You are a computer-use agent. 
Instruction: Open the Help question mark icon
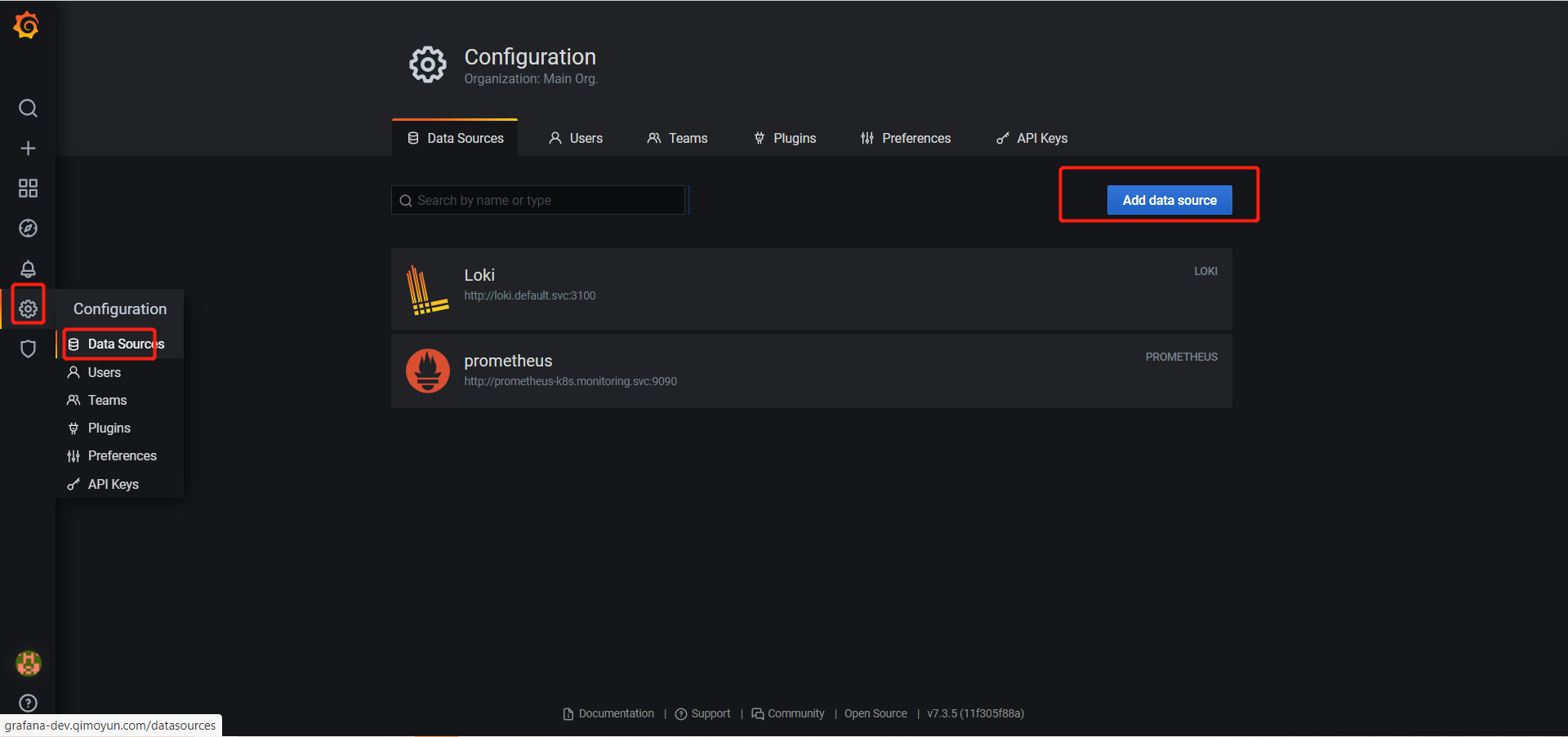point(28,703)
